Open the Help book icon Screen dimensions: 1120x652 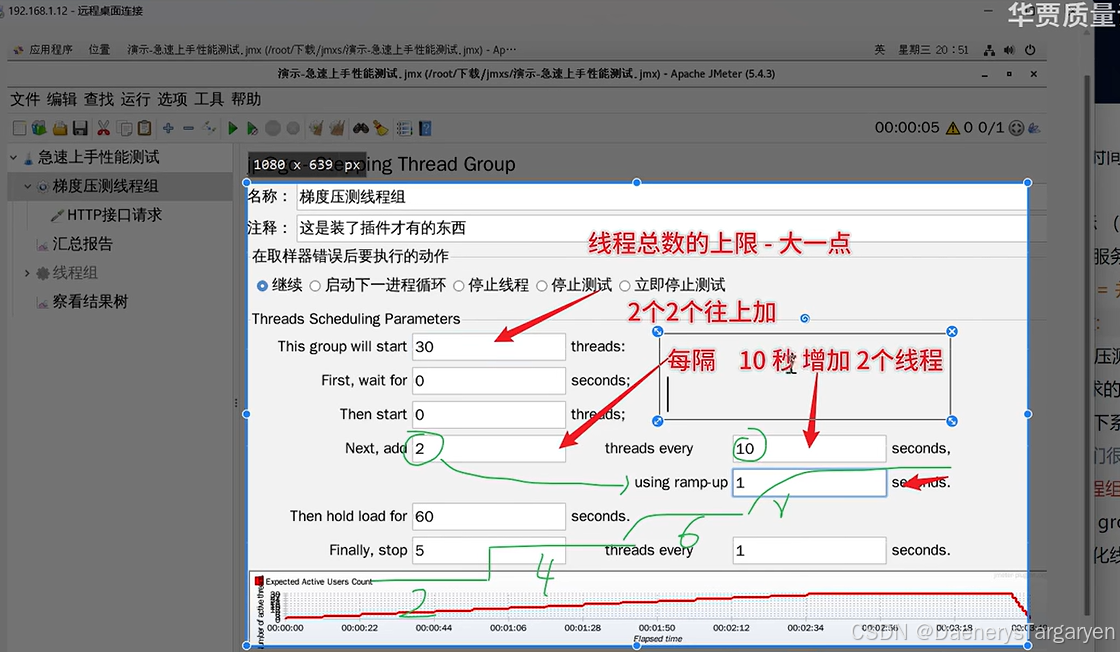(425, 129)
